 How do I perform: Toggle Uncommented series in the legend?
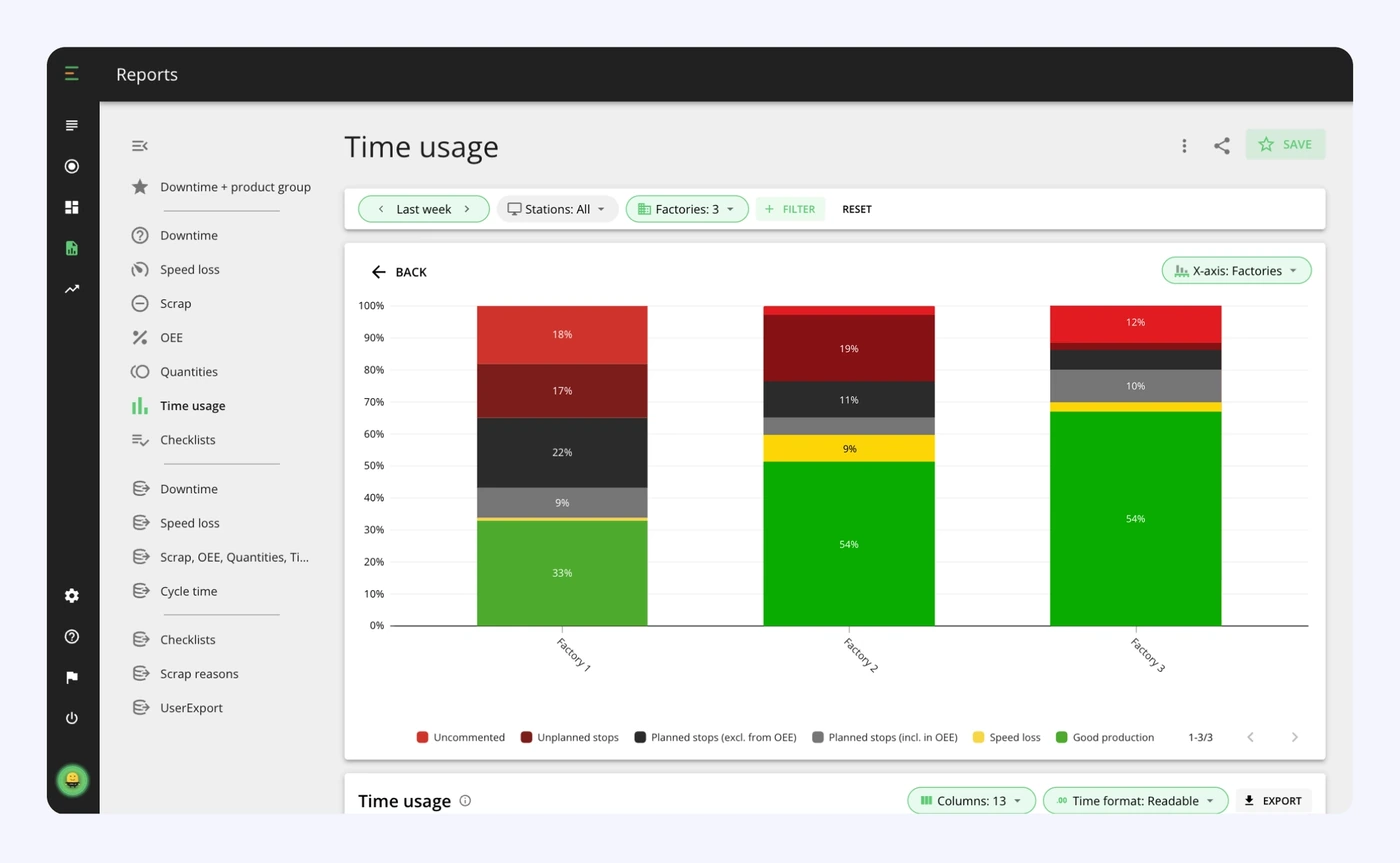(x=461, y=737)
